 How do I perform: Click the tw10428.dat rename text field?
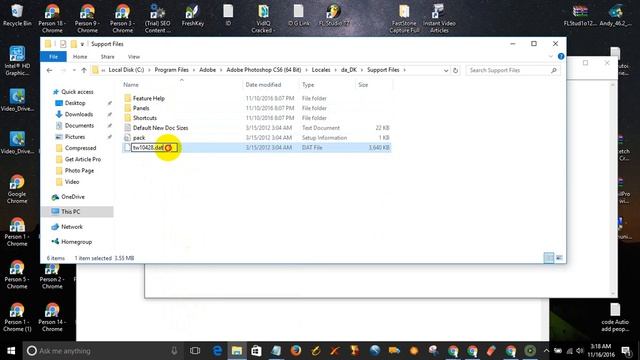(154, 147)
